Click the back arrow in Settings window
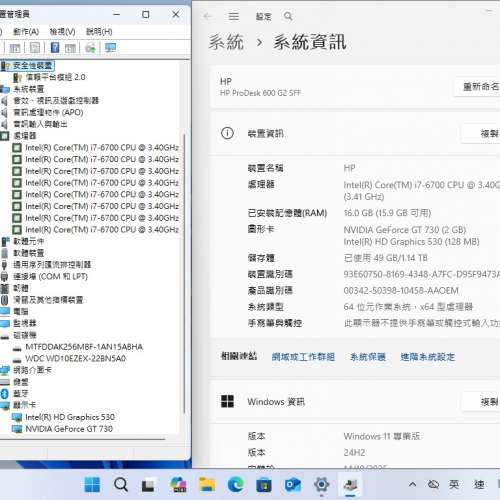 [208, 16]
